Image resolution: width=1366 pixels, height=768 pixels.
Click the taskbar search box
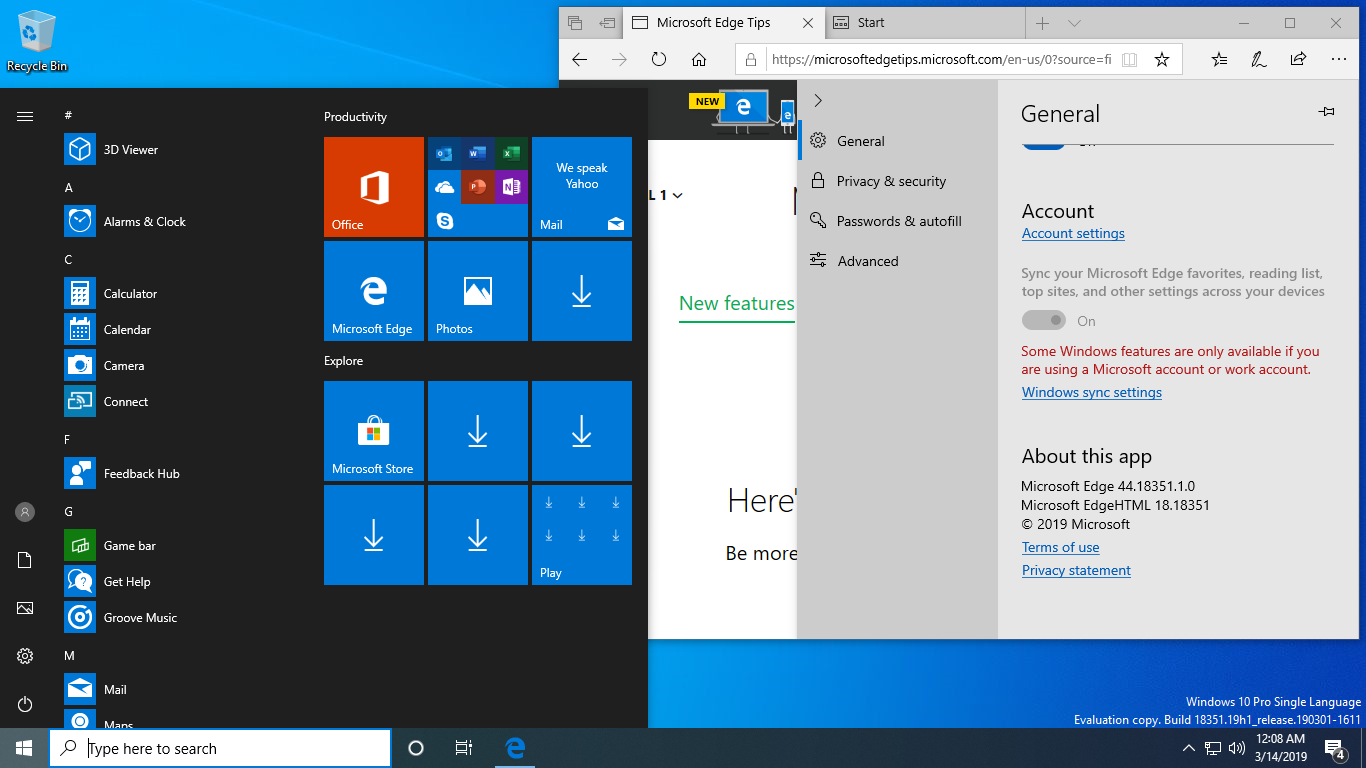(x=220, y=748)
